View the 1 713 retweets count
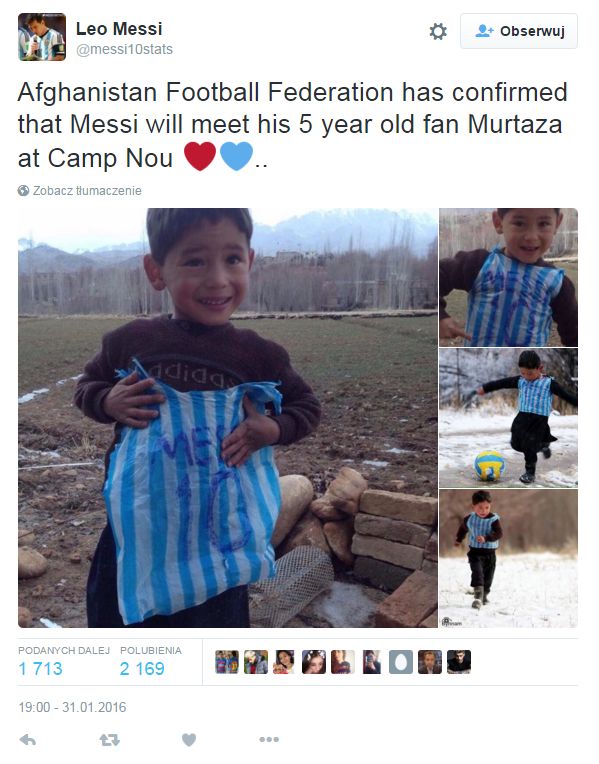The image size is (599, 764). [40, 668]
